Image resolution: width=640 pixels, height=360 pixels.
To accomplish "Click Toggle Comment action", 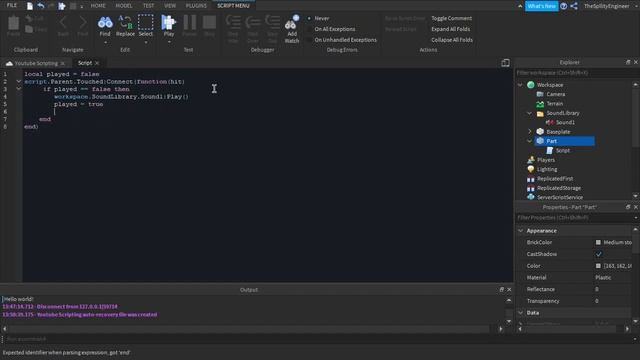I will tap(451, 18).
